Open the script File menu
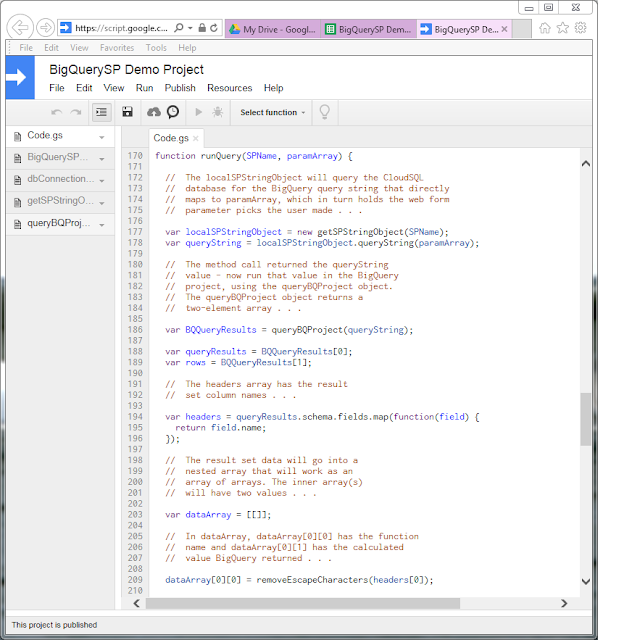This screenshot has width=624, height=640. 57,88
